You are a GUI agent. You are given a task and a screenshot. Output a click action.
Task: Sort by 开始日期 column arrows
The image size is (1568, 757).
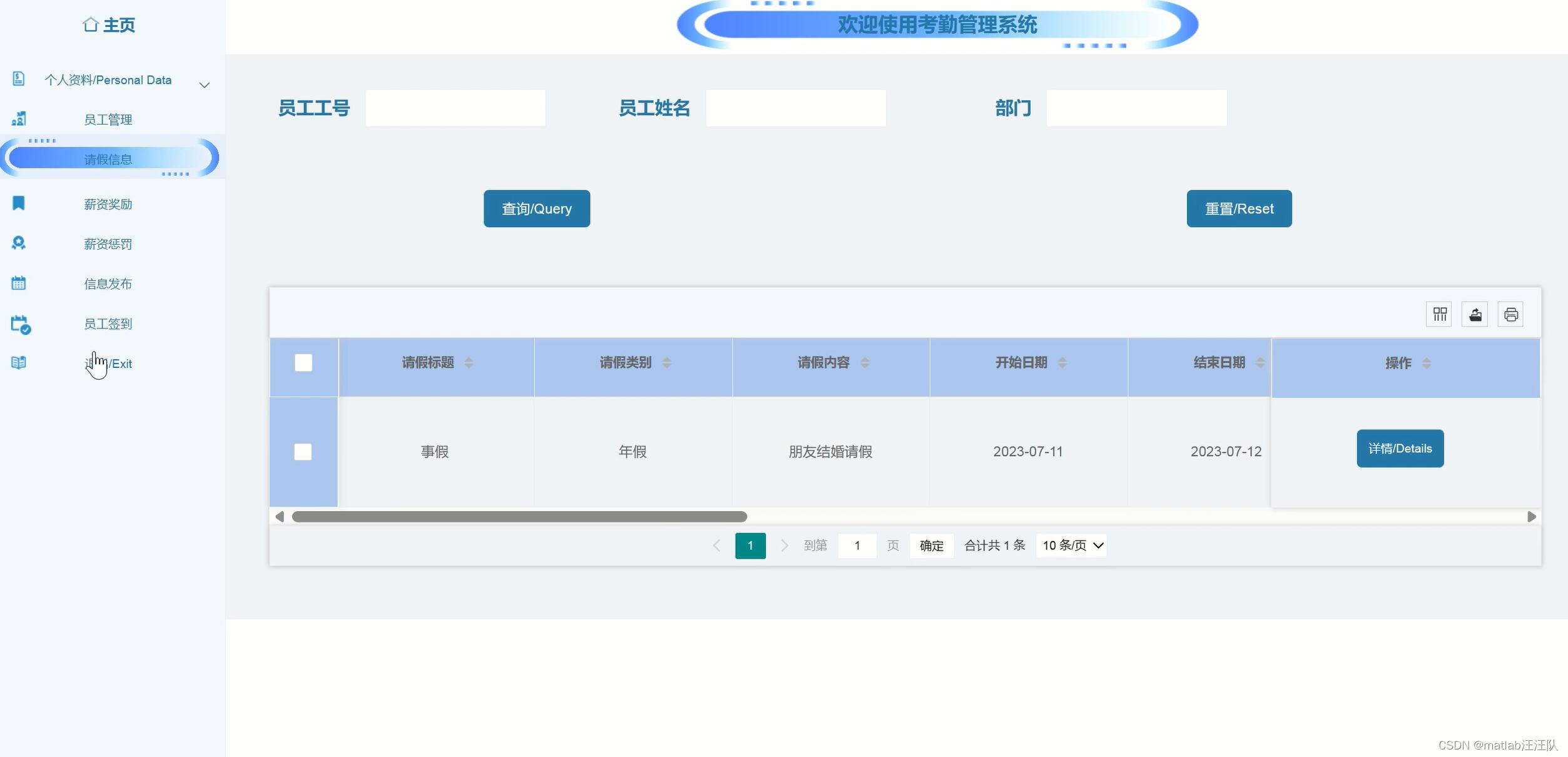[1062, 363]
